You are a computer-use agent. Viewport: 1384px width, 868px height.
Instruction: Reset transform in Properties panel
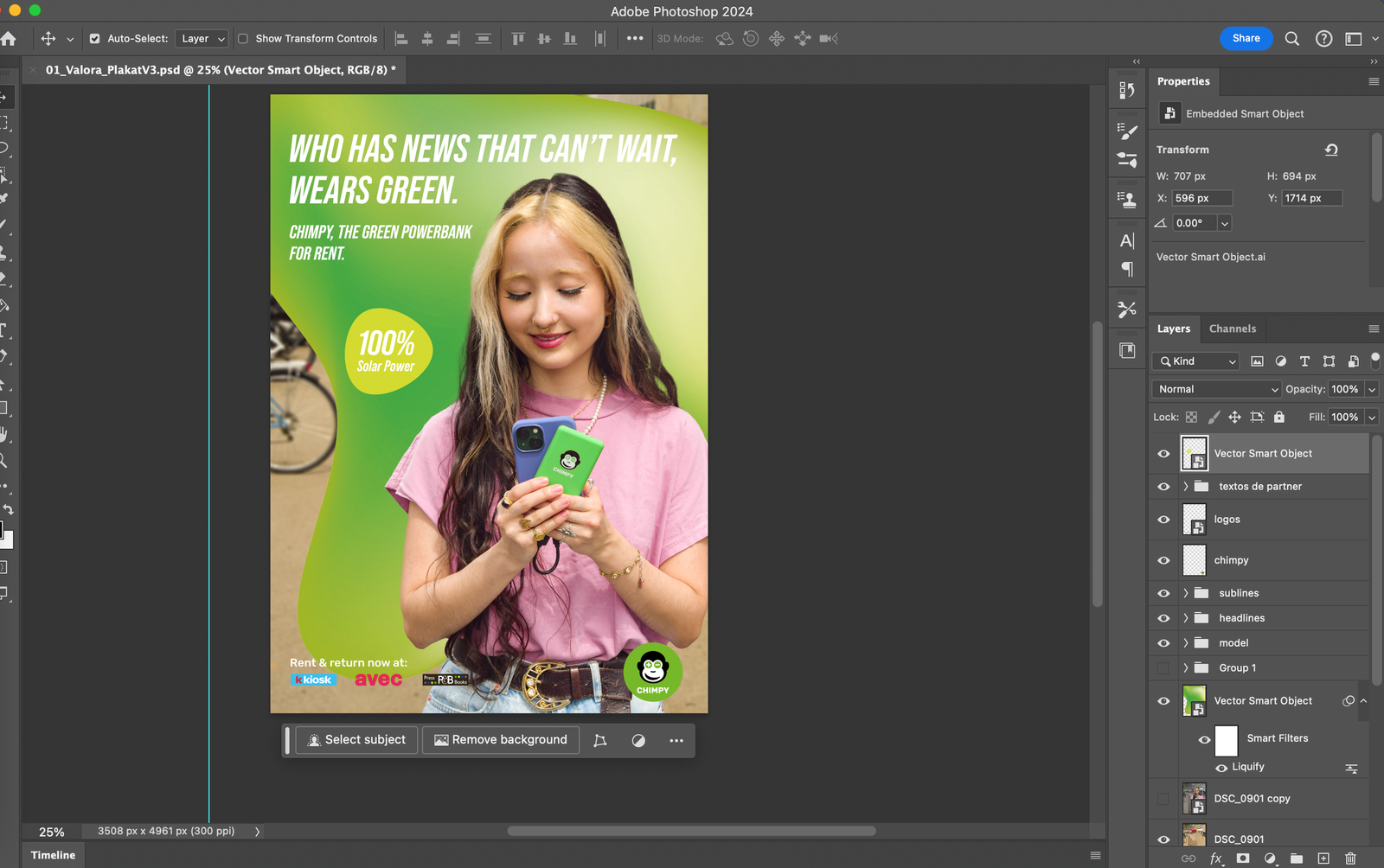[1332, 150]
